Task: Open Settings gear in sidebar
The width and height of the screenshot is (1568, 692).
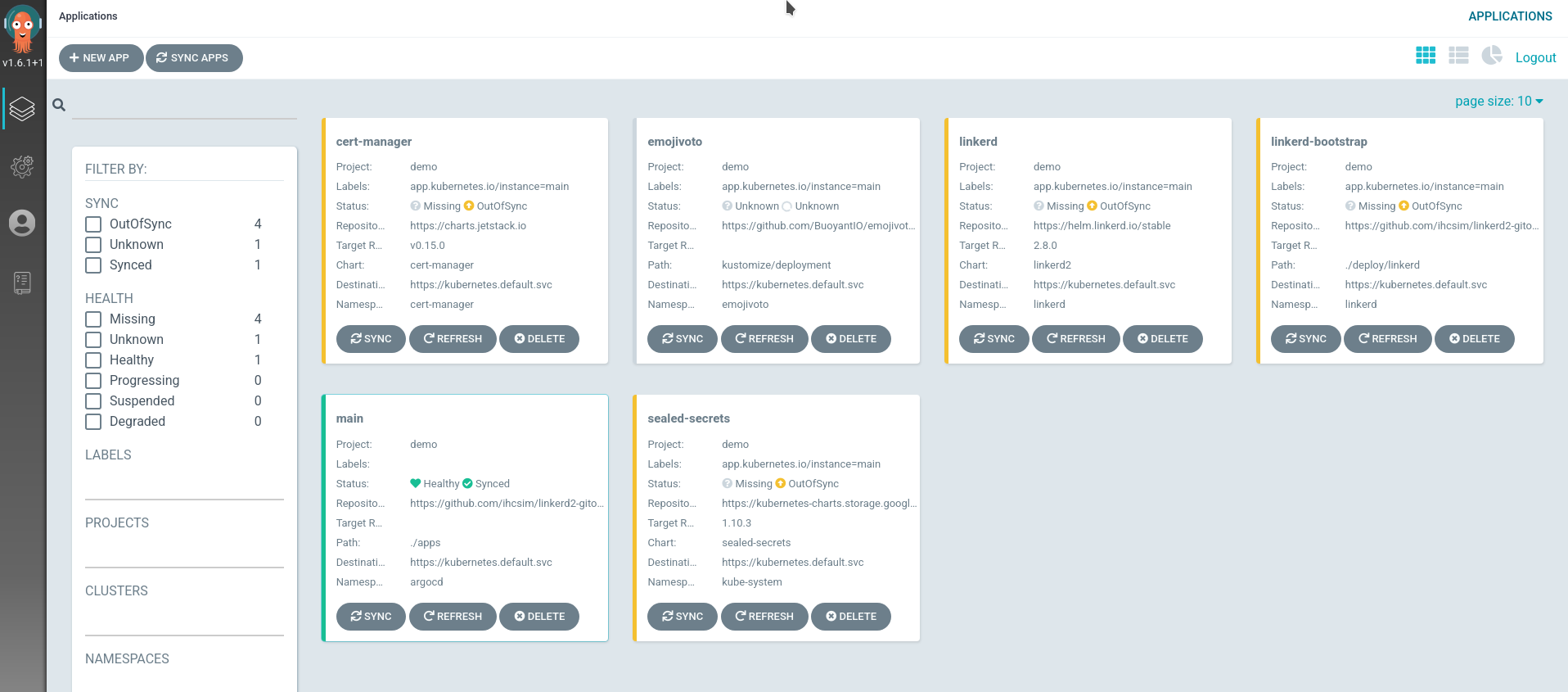Action: 22,166
